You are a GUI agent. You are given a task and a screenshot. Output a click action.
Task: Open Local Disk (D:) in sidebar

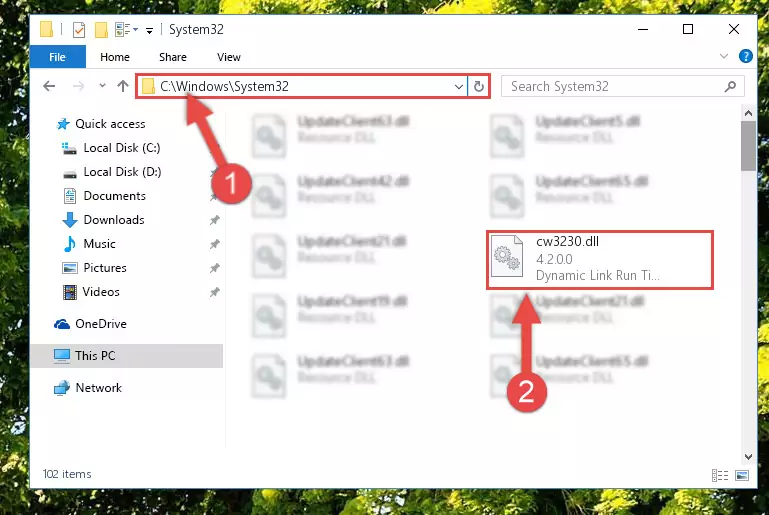[x=122, y=172]
